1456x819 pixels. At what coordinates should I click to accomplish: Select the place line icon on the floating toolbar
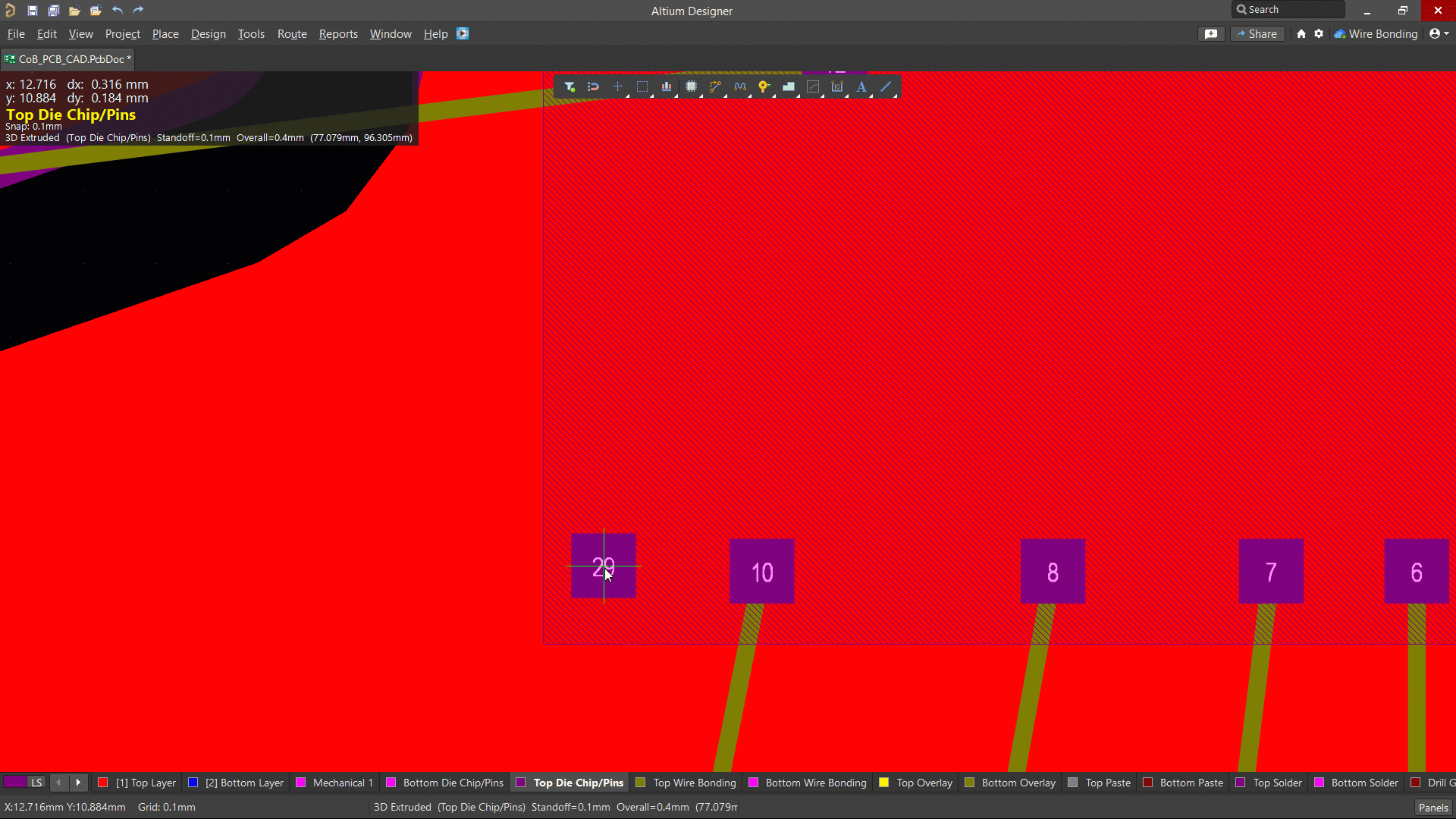pos(886,86)
